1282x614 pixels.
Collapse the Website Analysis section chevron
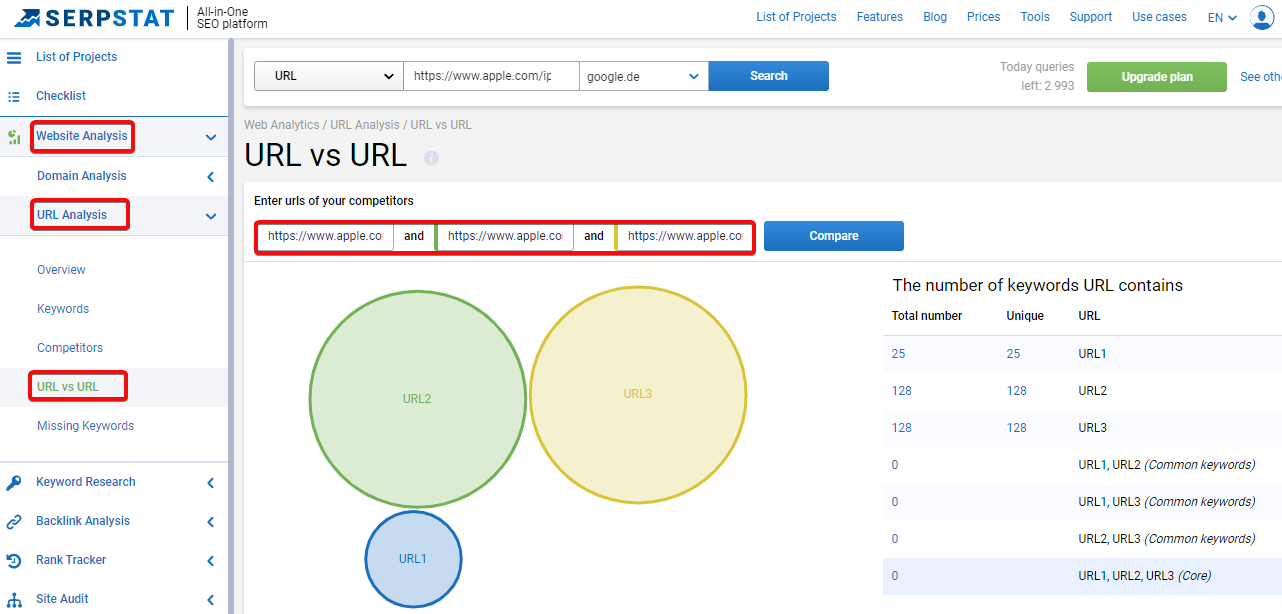point(211,137)
